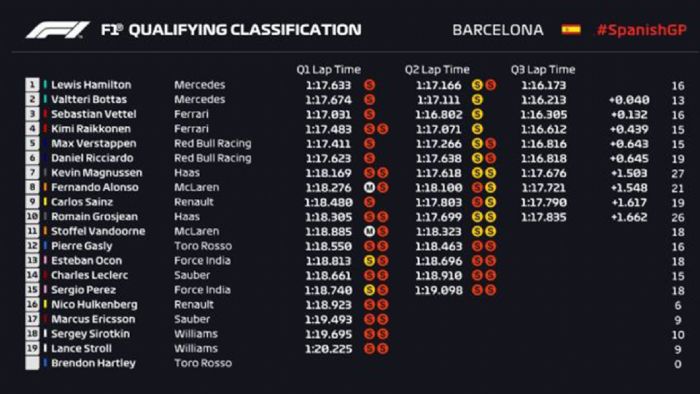Click Max Verstappen's Q3 time 1:16.816
700x394 pixels.
[544, 144]
